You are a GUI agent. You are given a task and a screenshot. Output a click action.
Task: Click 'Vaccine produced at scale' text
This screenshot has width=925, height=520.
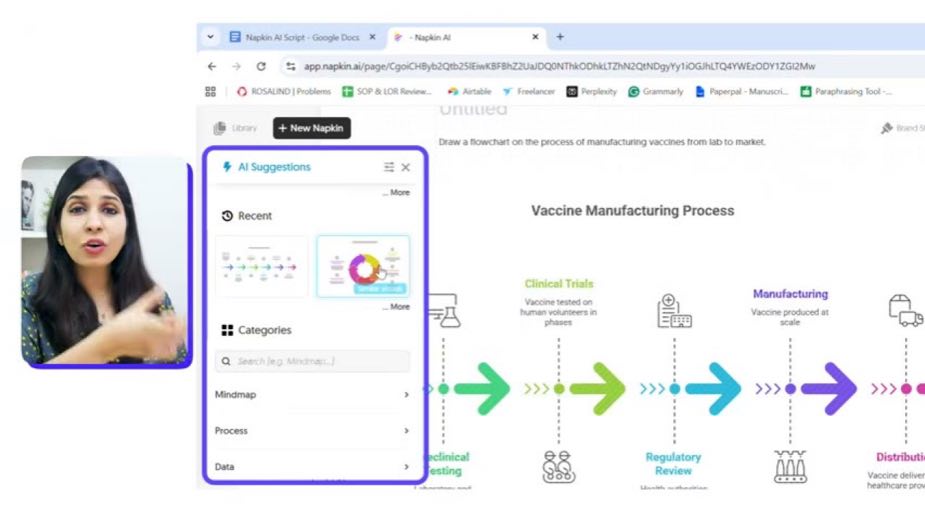tap(790, 317)
